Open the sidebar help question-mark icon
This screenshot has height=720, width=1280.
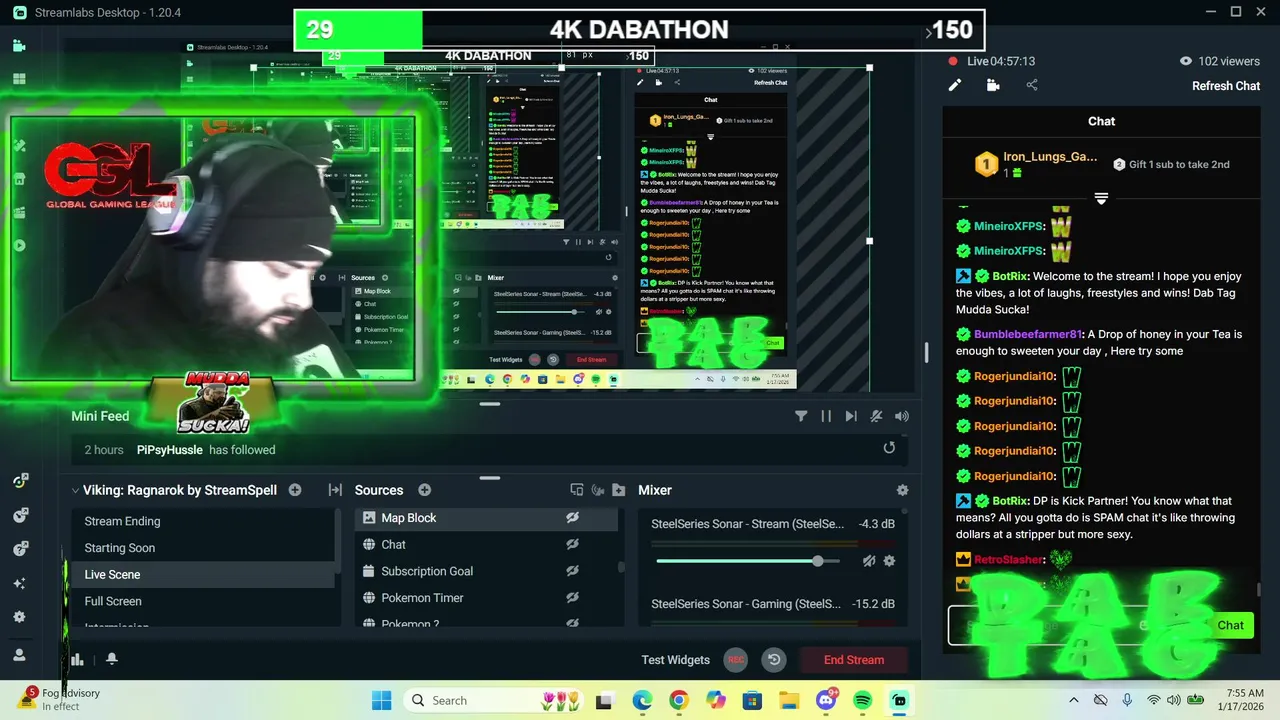[20, 549]
